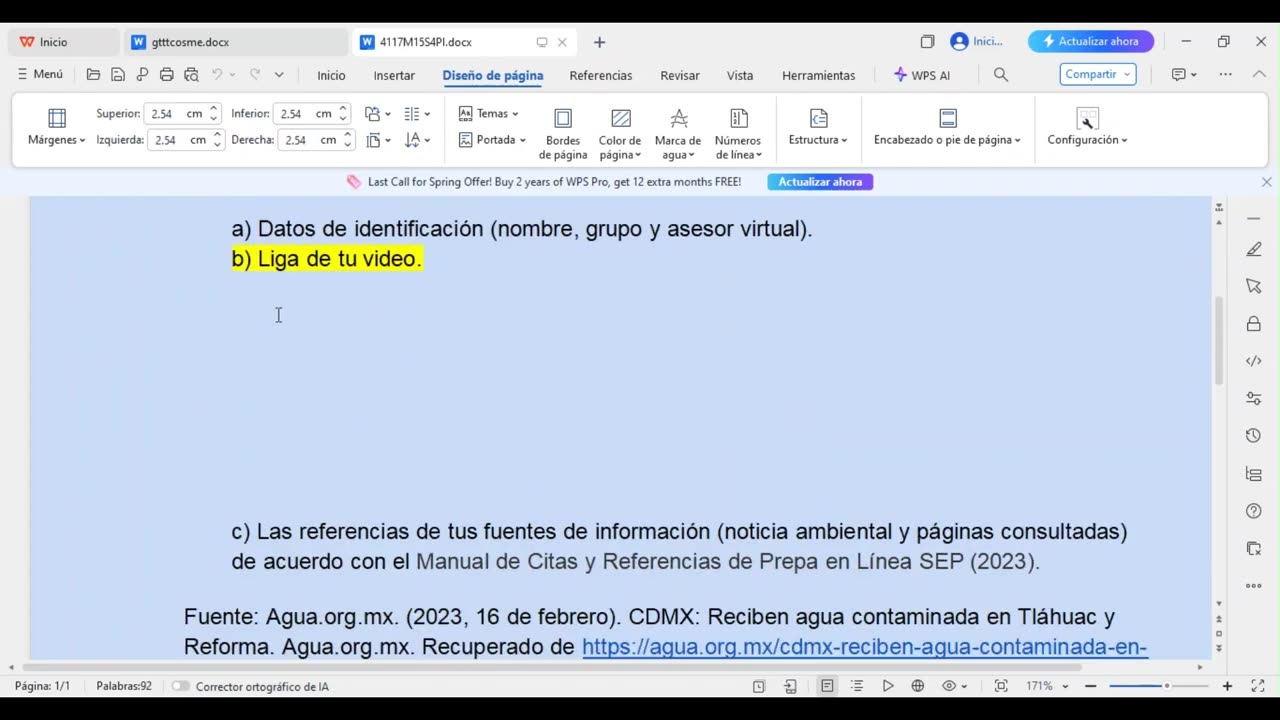
Task: Open Bordes de página tool
Action: [563, 134]
